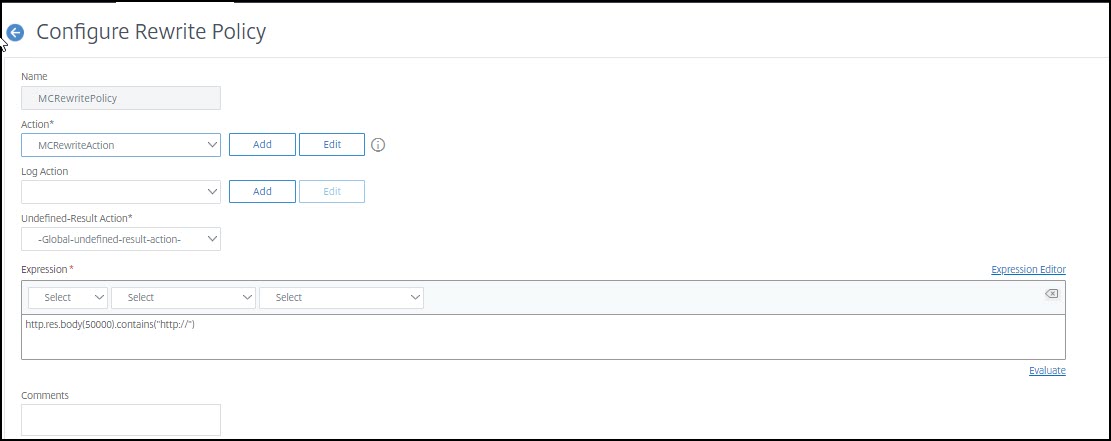Image resolution: width=1111 pixels, height=441 pixels.
Task: Click the disabled Edit button for Log Action
Action: click(332, 191)
